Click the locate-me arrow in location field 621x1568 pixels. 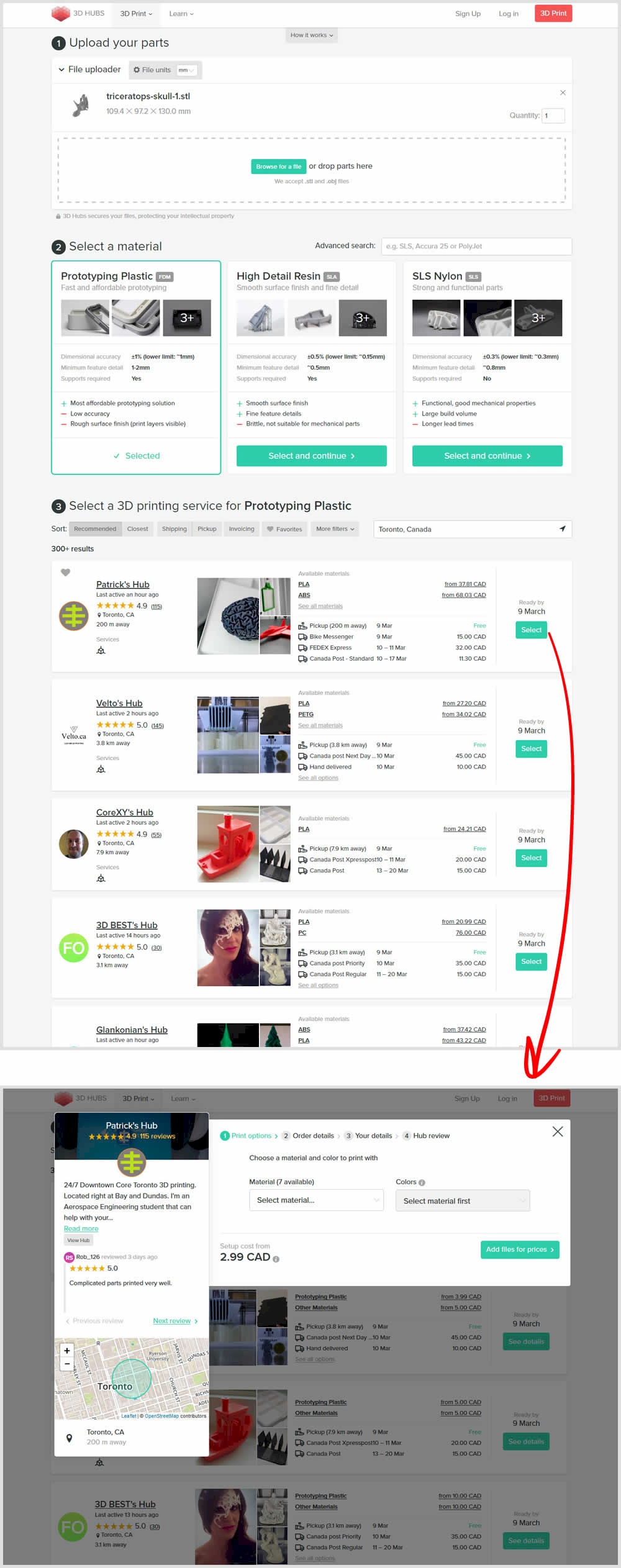coord(562,529)
